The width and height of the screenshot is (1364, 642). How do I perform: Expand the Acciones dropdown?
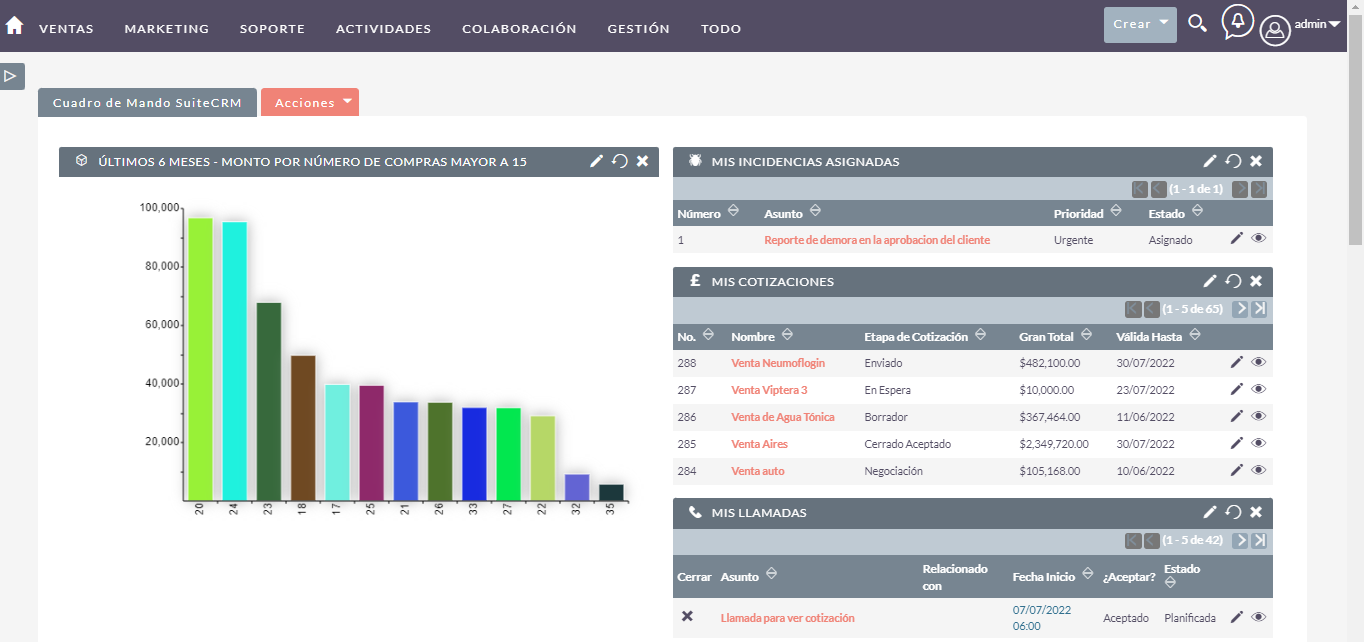click(310, 102)
